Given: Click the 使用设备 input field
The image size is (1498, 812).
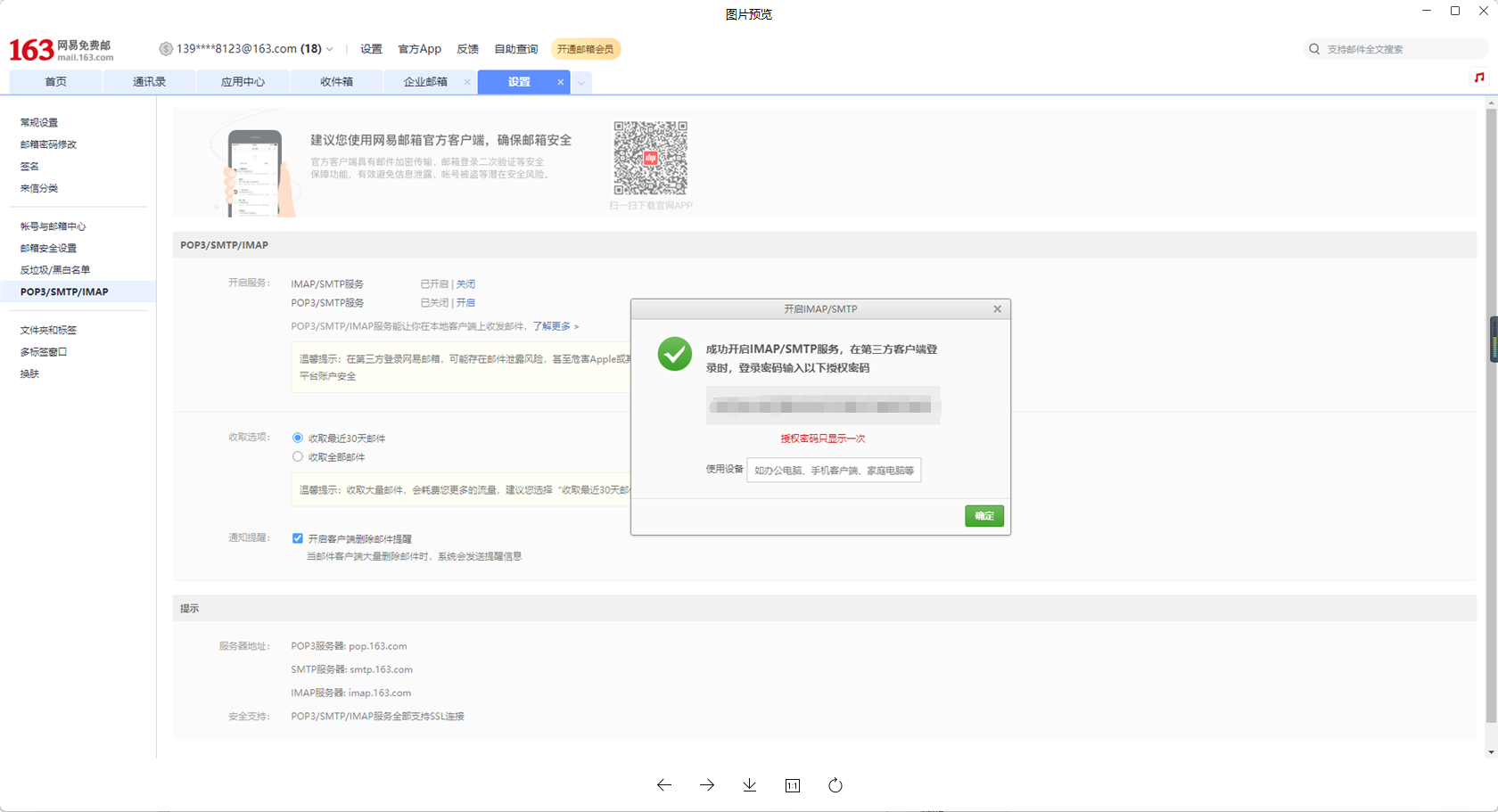Looking at the screenshot, I should pyautogui.click(x=834, y=470).
